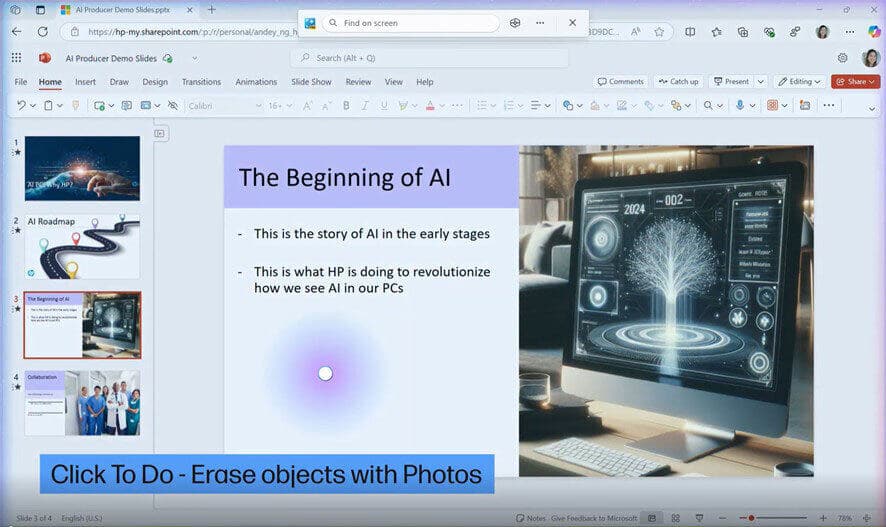Click the New Slide icon
The height and width of the screenshot is (527, 886).
click(x=99, y=106)
